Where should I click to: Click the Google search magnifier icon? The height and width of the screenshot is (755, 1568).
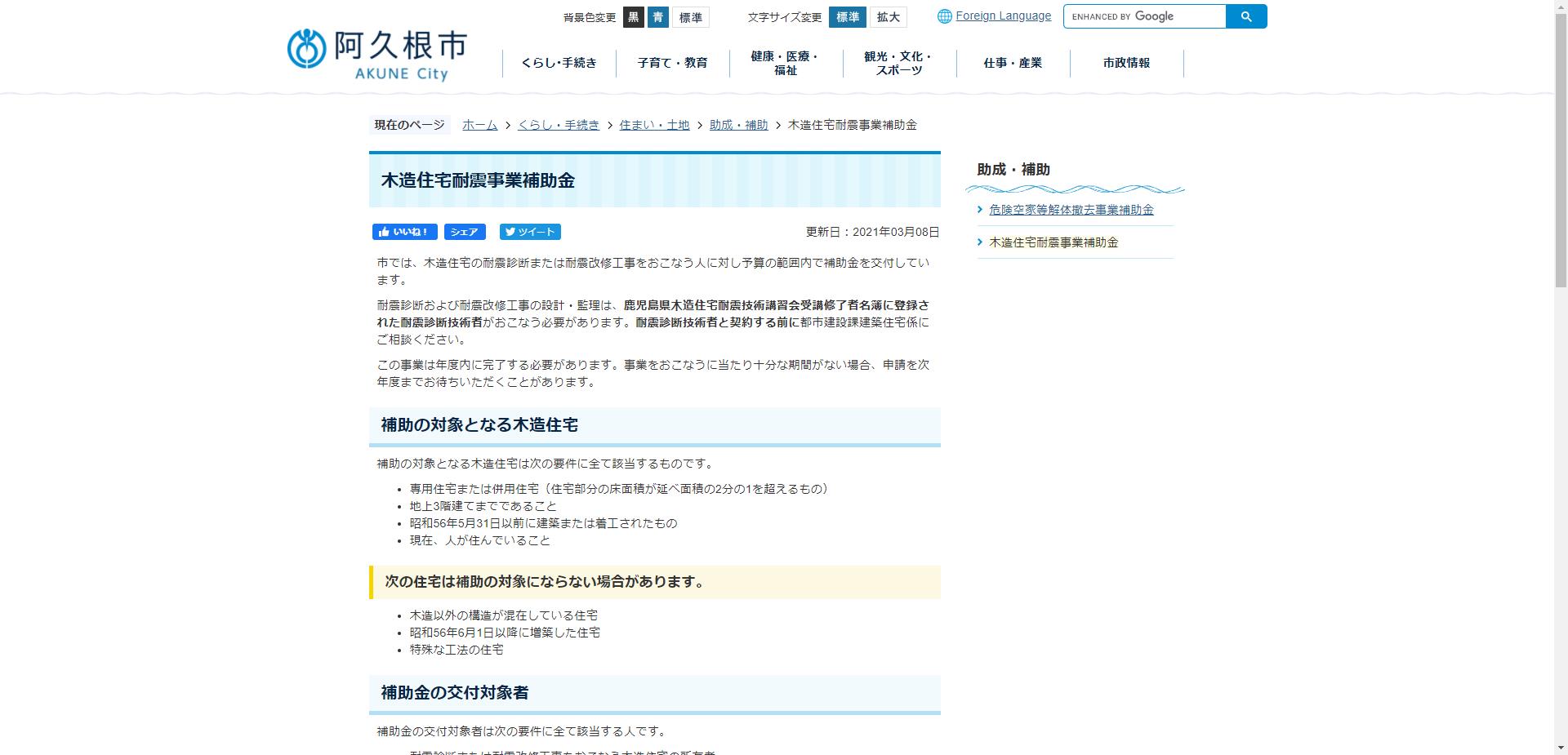[1245, 16]
